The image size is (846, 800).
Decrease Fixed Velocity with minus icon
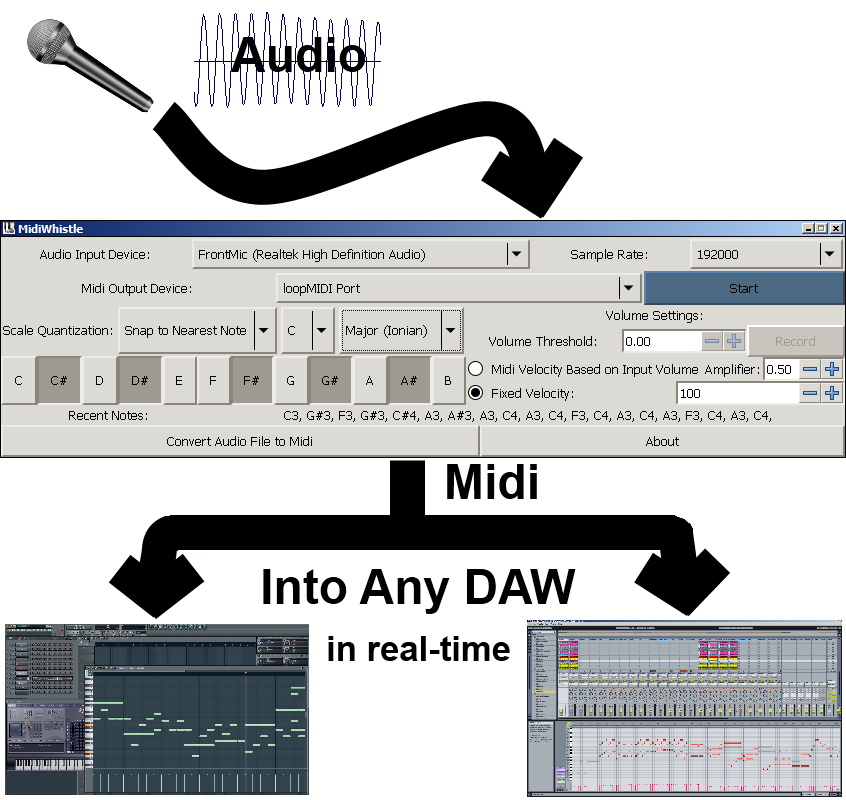coord(811,393)
